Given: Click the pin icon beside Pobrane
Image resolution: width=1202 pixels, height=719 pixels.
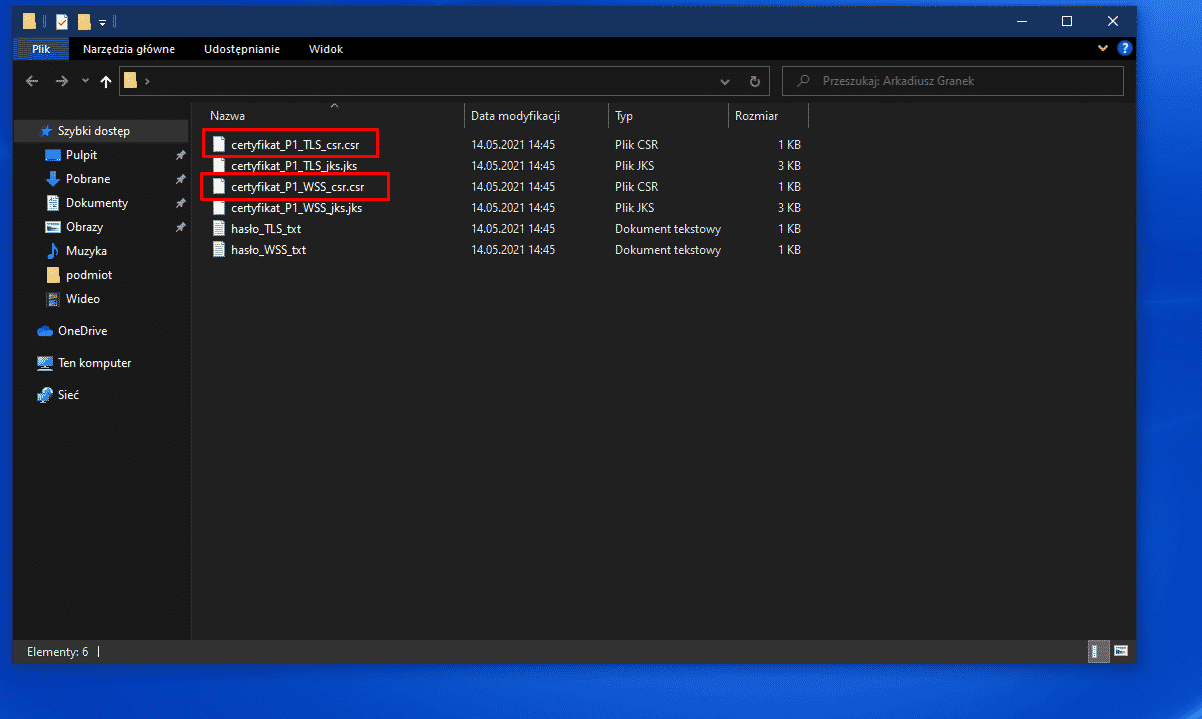Looking at the screenshot, I should [x=180, y=179].
